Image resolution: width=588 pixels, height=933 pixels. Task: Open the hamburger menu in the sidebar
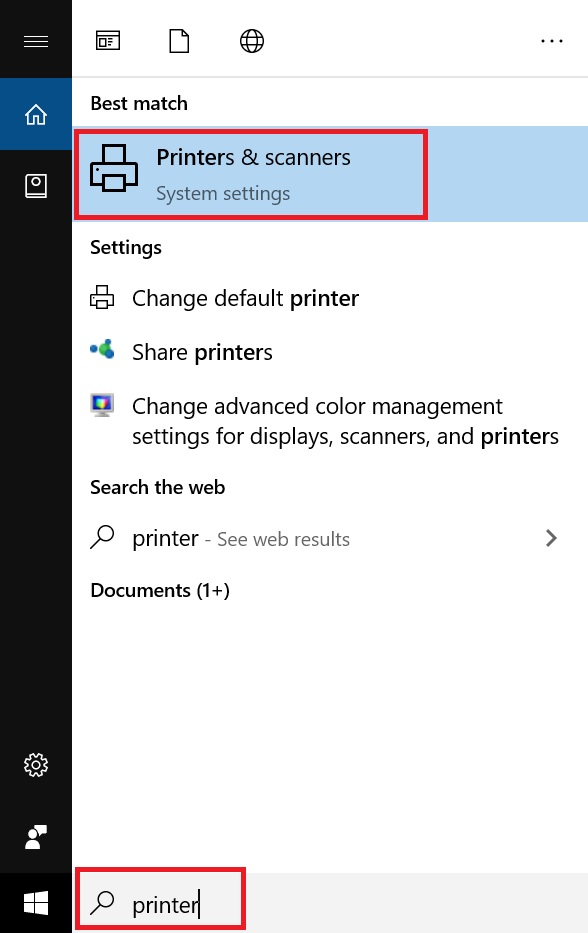(36, 41)
